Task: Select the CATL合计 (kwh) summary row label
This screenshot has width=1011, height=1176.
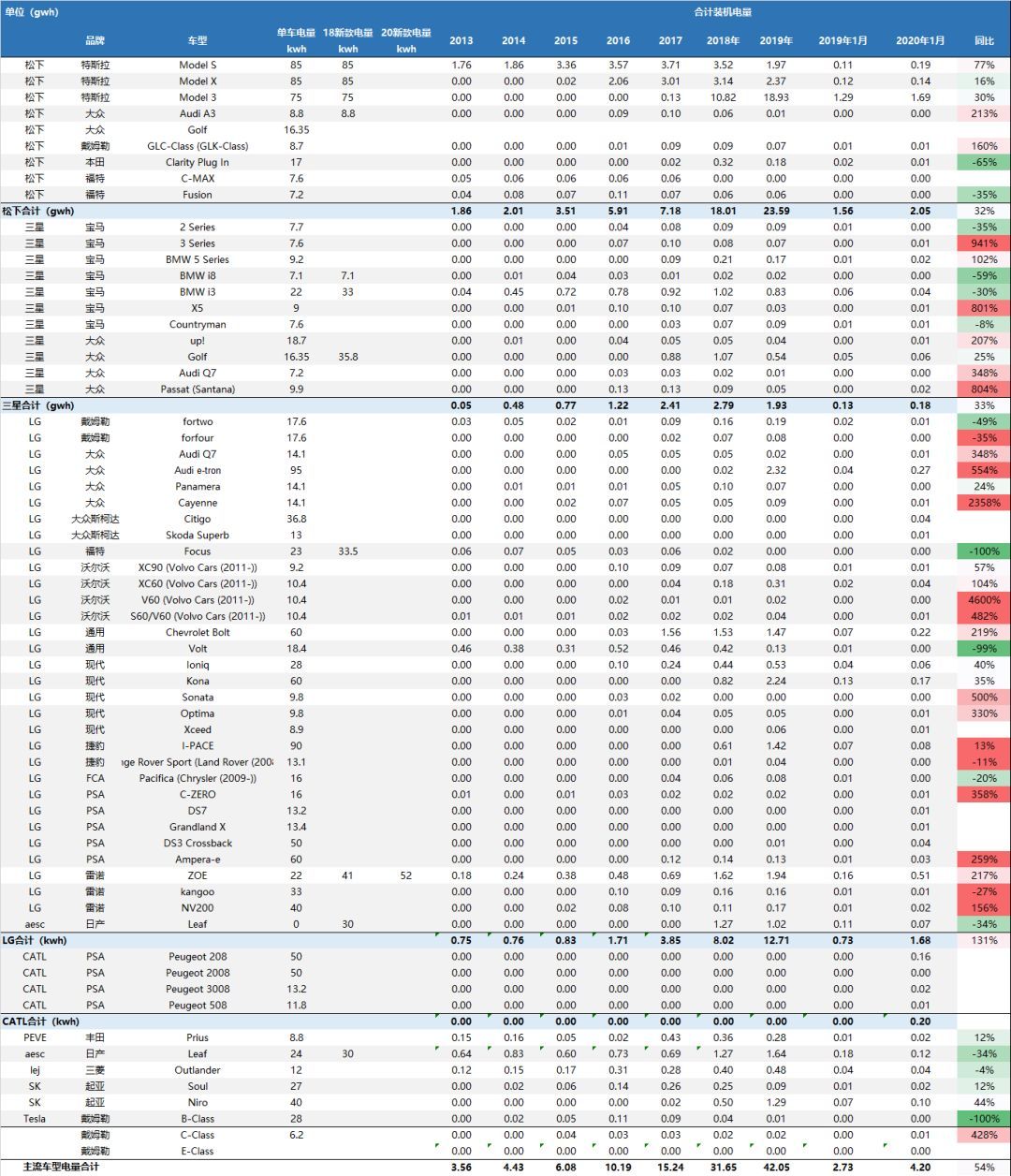Action: click(41, 1022)
